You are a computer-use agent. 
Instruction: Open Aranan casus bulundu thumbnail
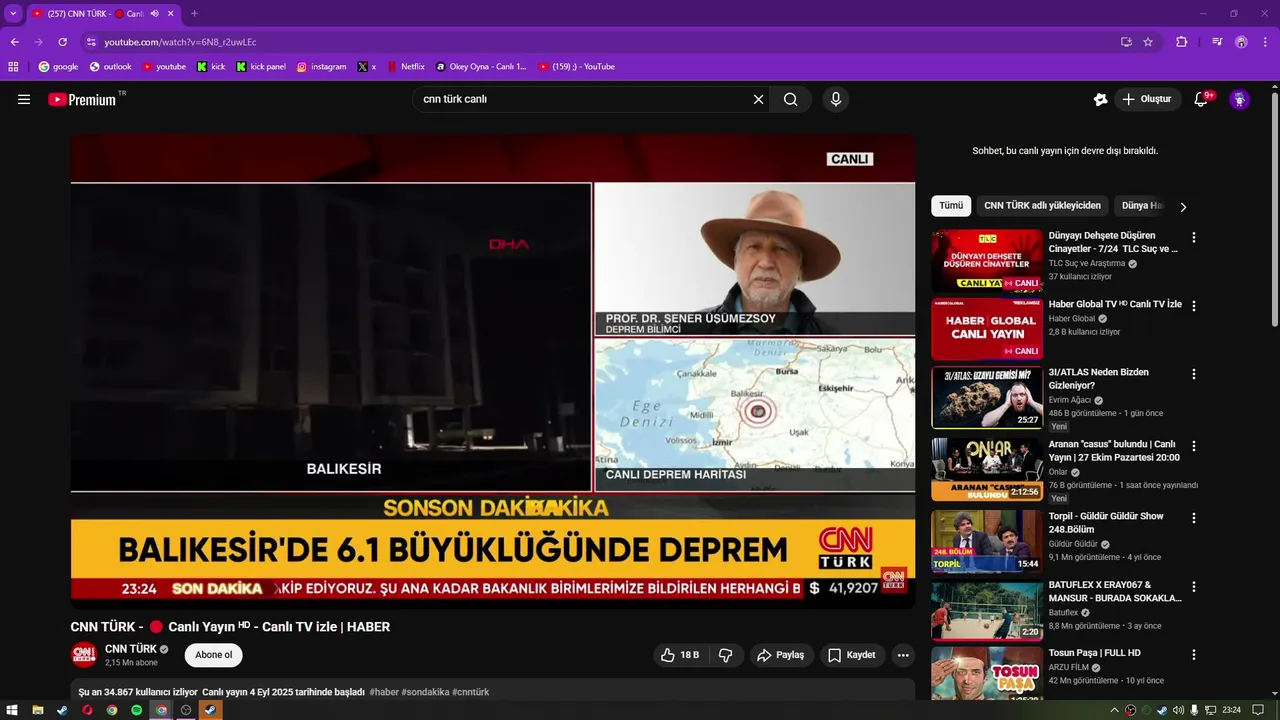[x=987, y=469]
